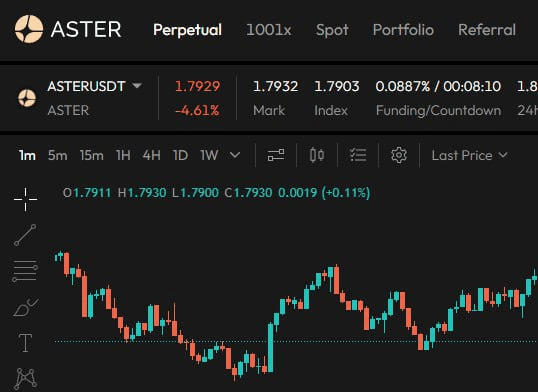Open chart indicators settings icon

tap(276, 155)
